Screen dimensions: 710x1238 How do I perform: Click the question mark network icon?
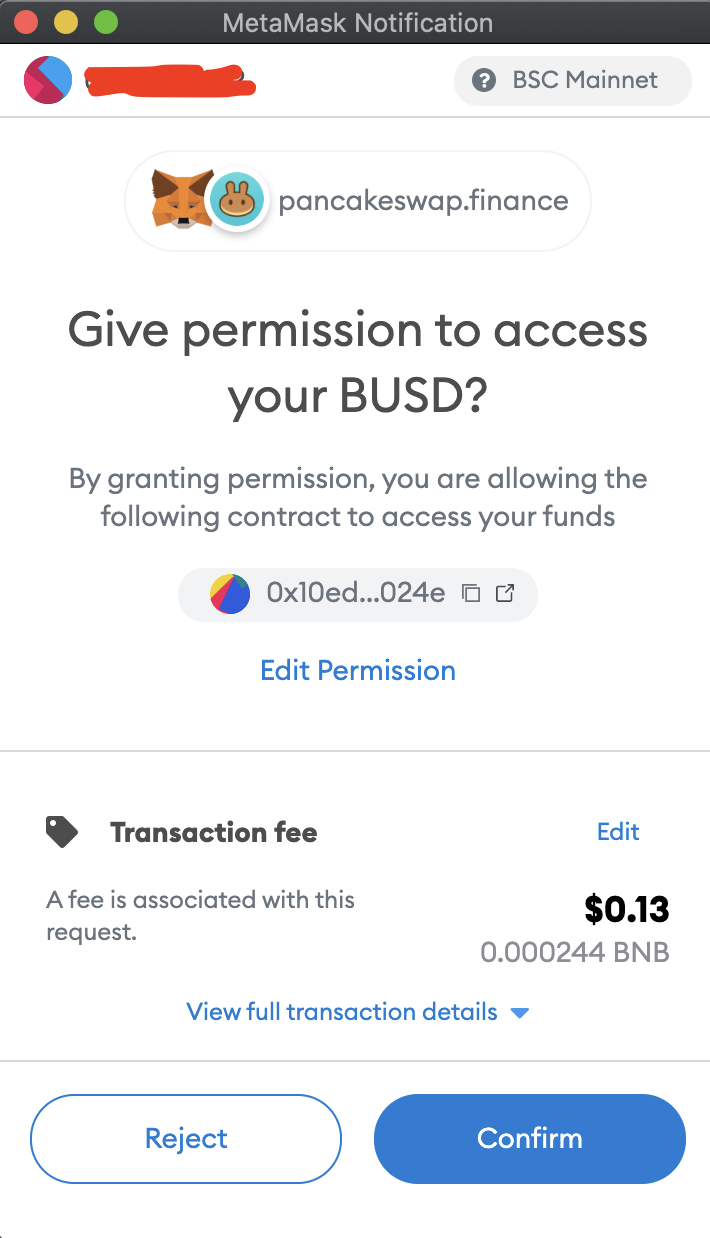click(x=484, y=80)
